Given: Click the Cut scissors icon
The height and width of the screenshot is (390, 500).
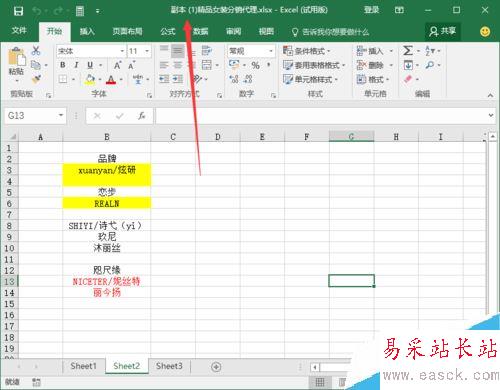Looking at the screenshot, I should point(36,51).
